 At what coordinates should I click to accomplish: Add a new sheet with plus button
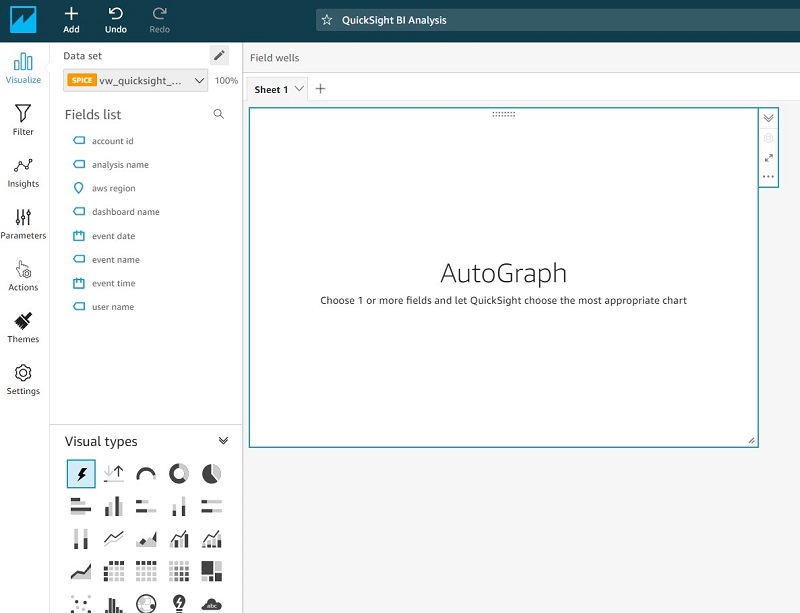320,89
